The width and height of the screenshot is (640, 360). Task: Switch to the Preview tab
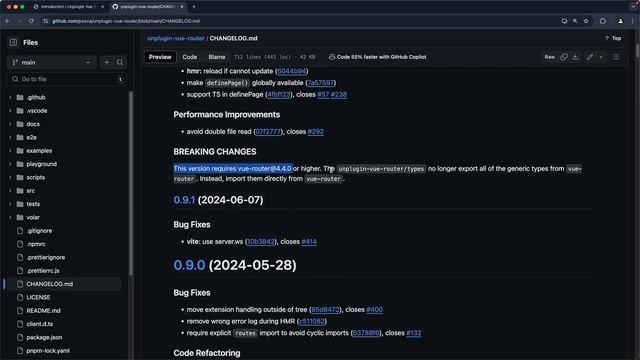[x=160, y=57]
